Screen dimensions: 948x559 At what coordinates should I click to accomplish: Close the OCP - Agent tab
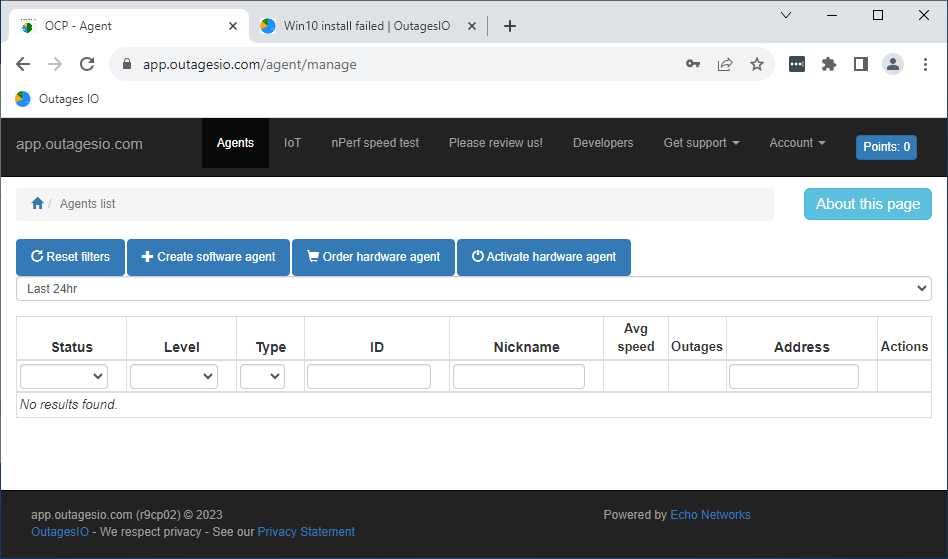click(233, 26)
